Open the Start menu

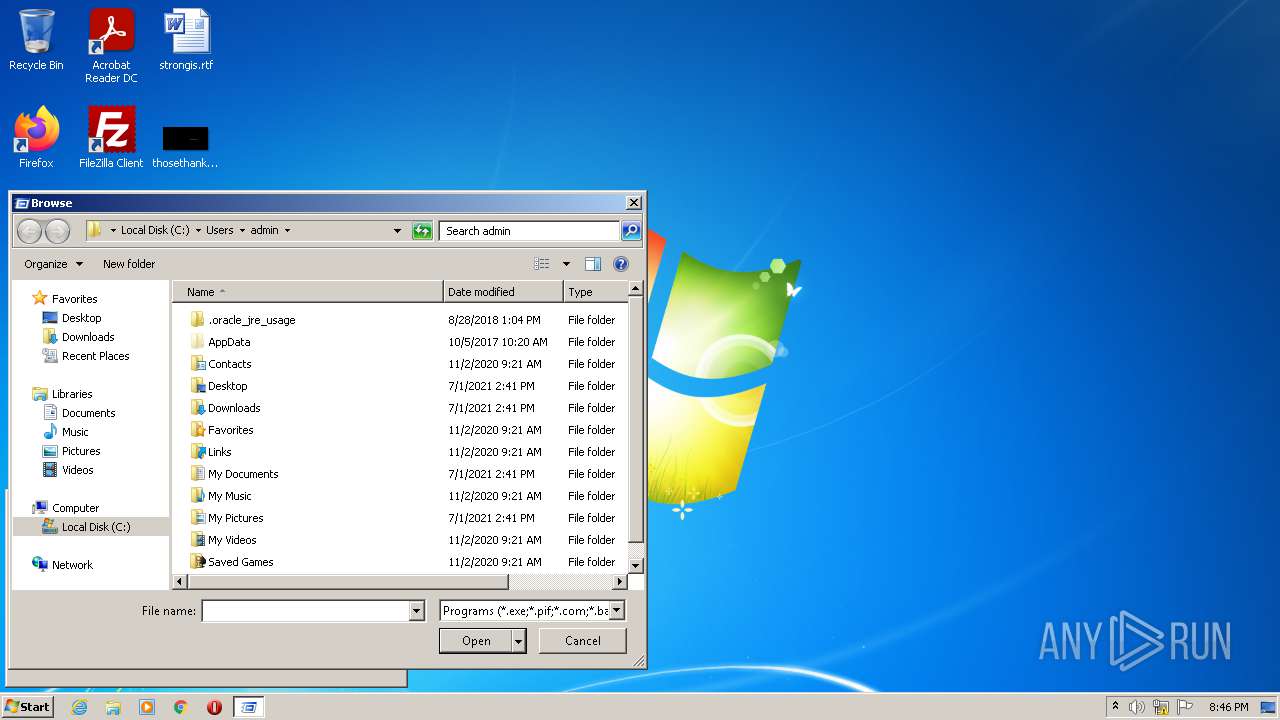(x=27, y=706)
